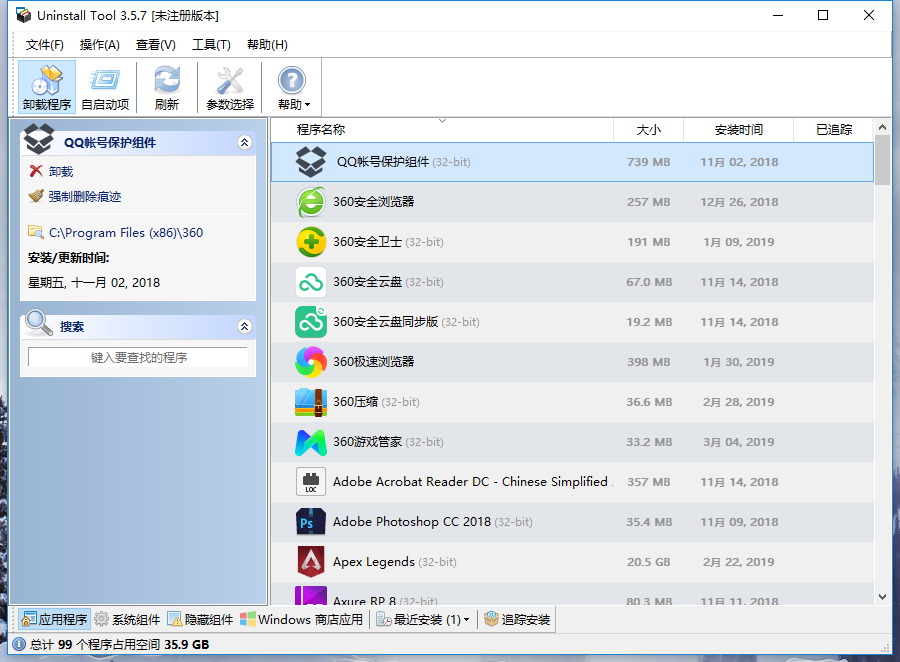Switch to the Windows 商店应用 tab
The height and width of the screenshot is (662, 900).
[x=302, y=620]
